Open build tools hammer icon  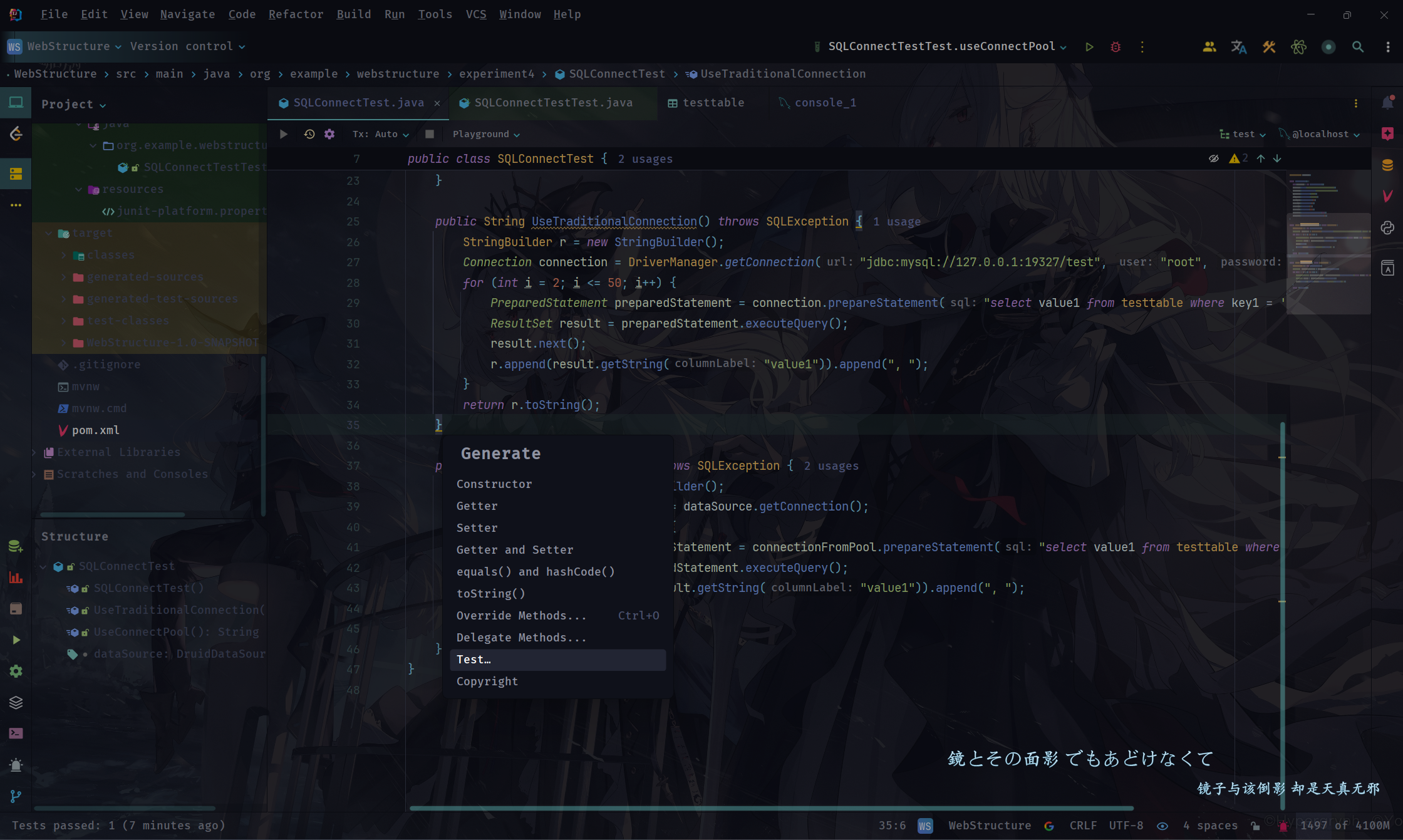[1269, 47]
